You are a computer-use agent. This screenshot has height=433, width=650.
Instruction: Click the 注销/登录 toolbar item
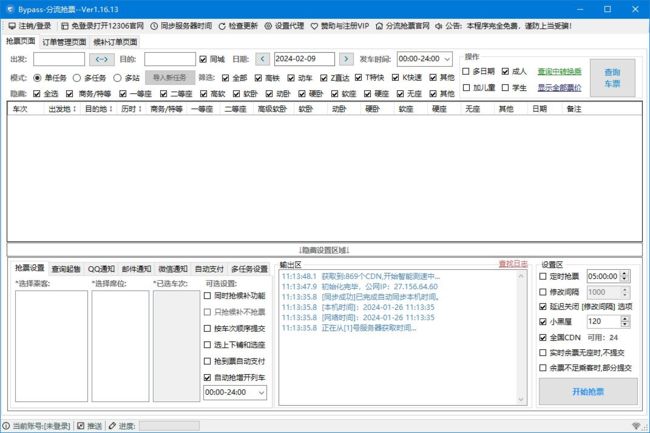[30, 26]
